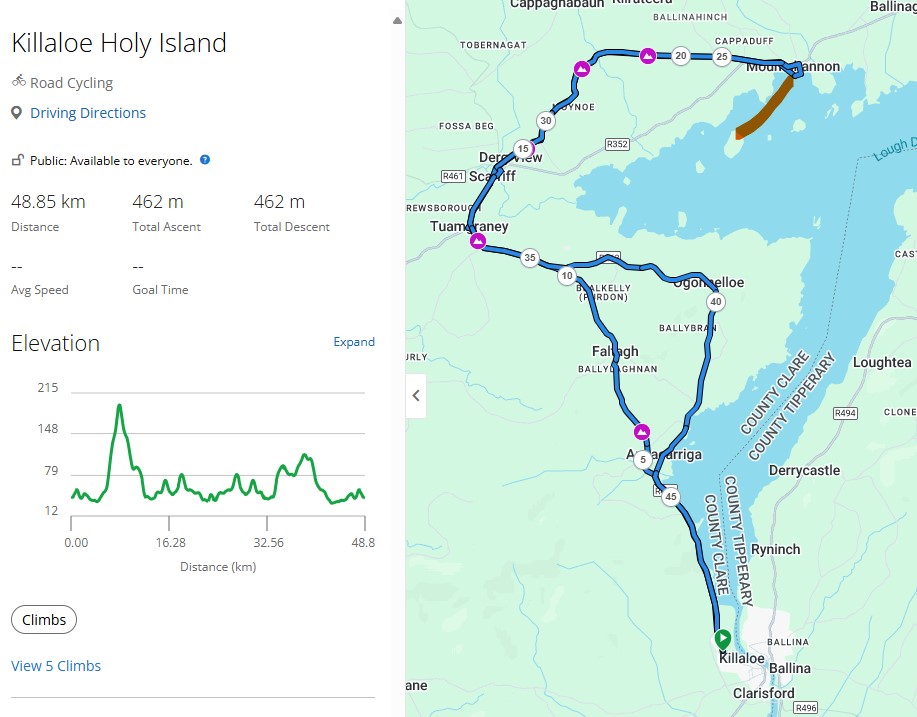Click the 40 km distance marker
This screenshot has width=917, height=717.
coord(715,302)
